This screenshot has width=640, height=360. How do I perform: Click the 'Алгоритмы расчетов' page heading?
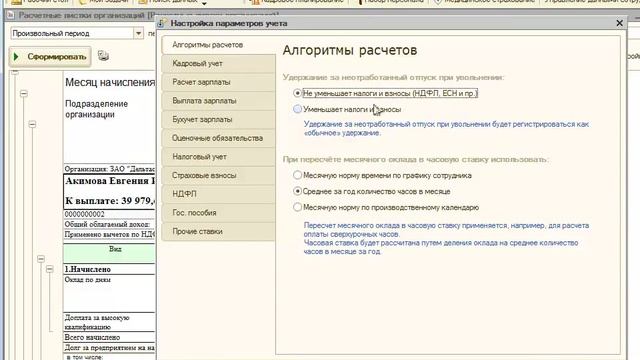[350, 51]
